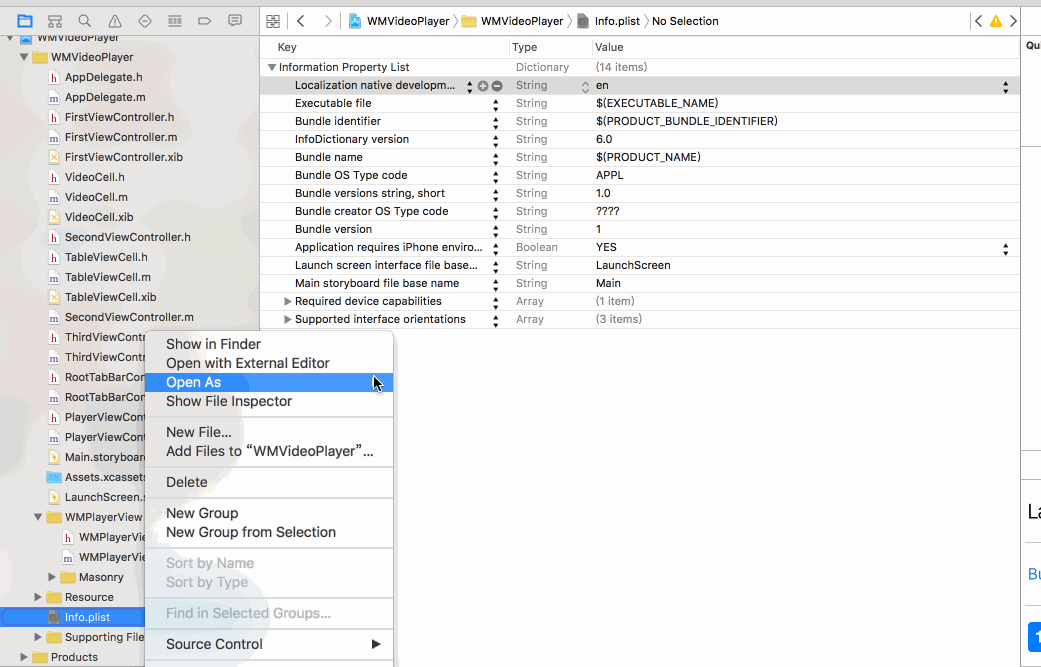The image size is (1041, 667).
Task: Expand Required device capabilities array
Action: [x=287, y=301]
